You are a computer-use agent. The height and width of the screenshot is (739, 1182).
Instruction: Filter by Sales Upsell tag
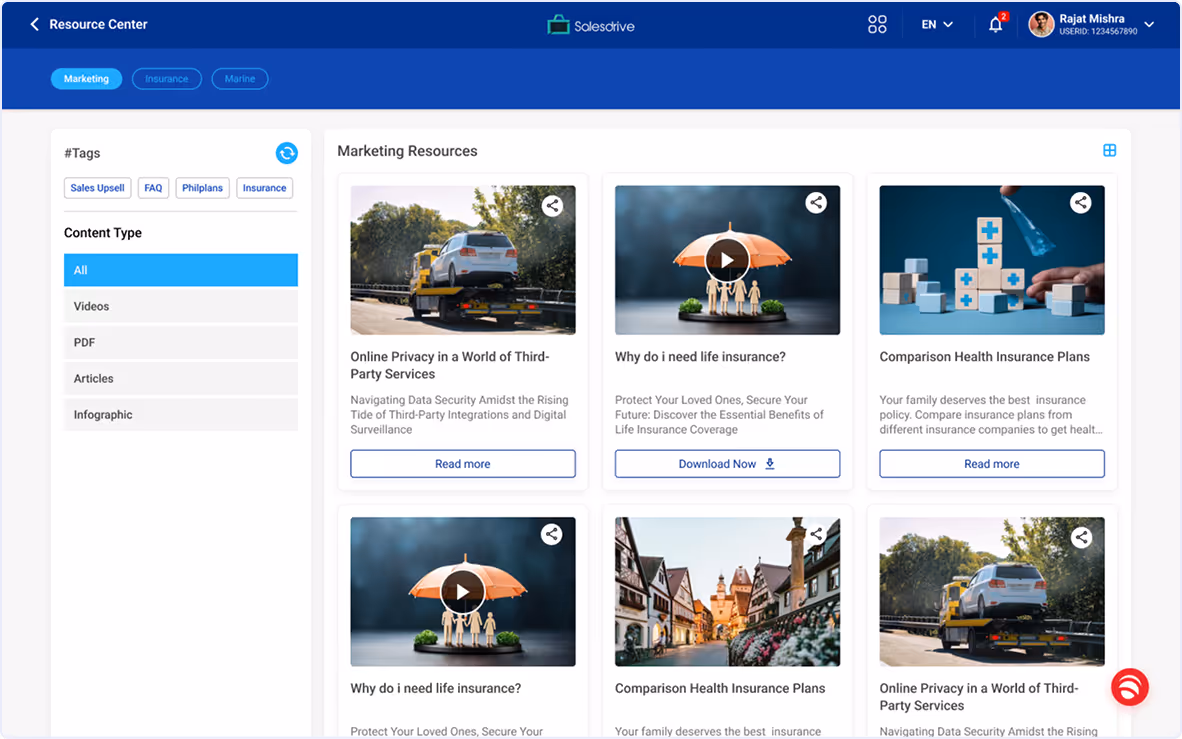(x=97, y=188)
